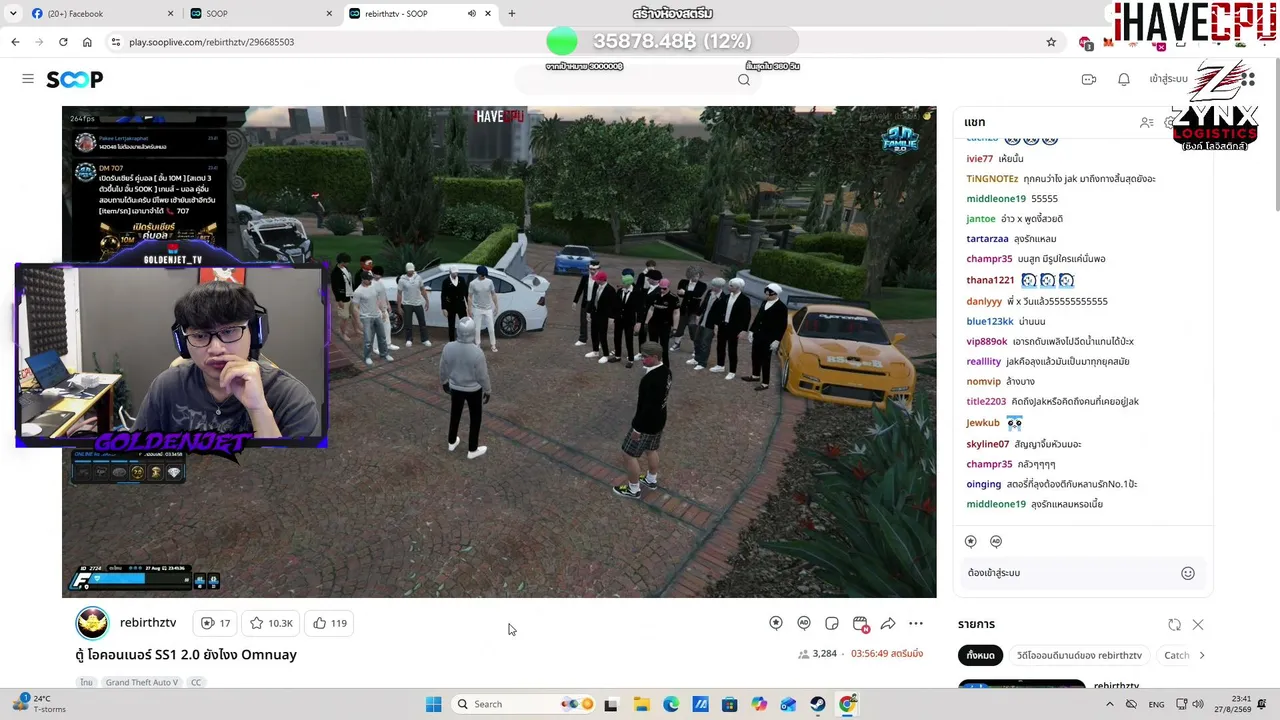Click username TiNGNOTEz in chat
Image resolution: width=1280 pixels, height=720 pixels.
click(992, 179)
